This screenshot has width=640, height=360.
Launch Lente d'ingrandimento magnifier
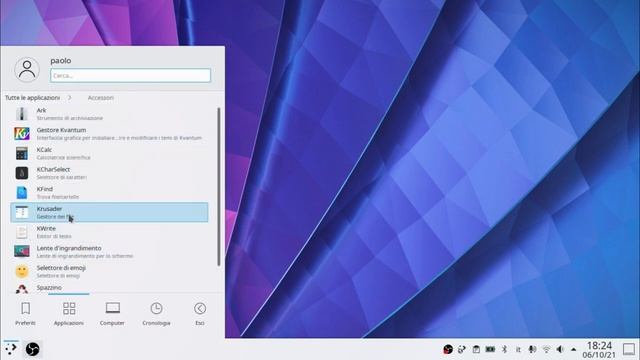tap(109, 252)
